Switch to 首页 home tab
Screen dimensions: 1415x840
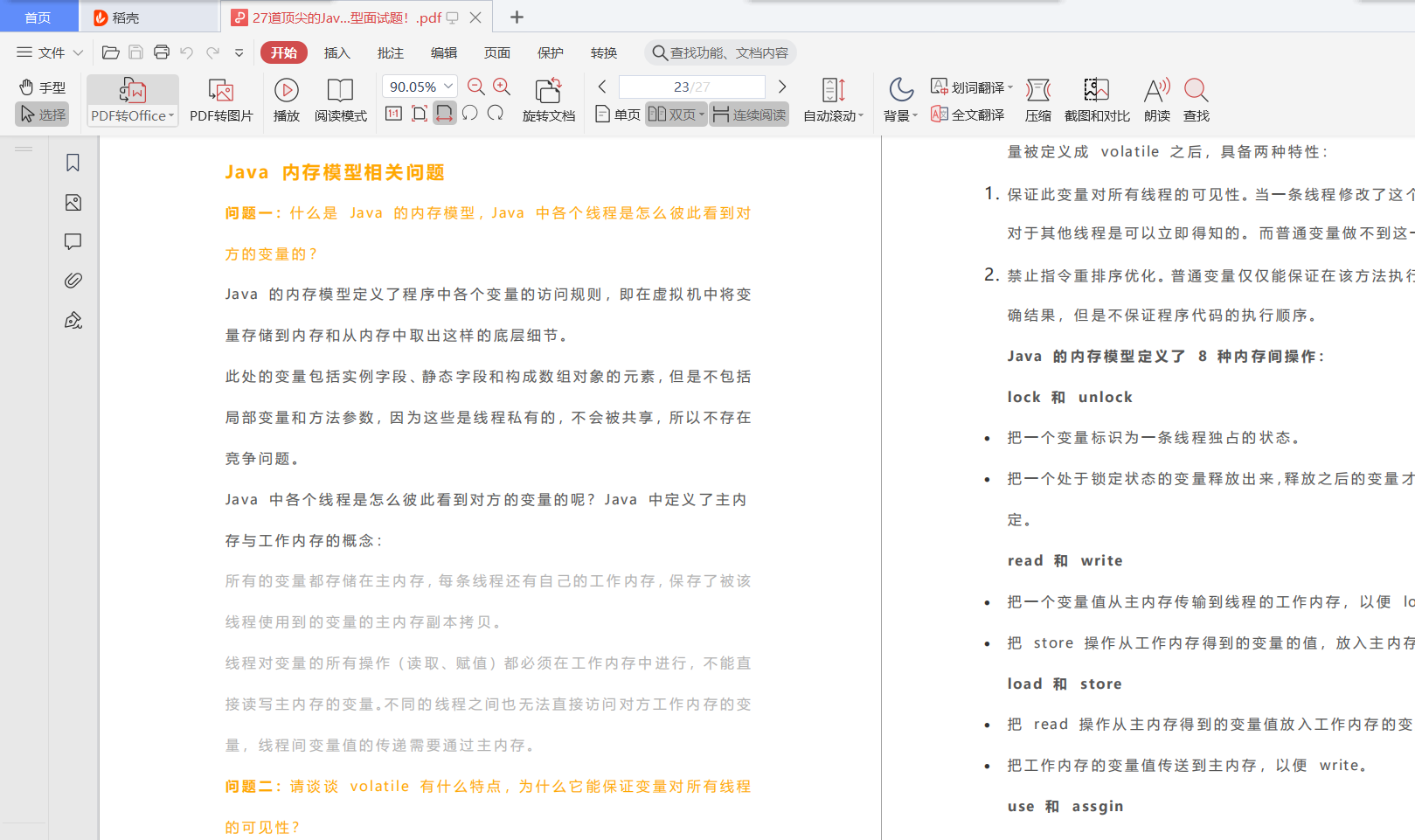click(x=38, y=17)
